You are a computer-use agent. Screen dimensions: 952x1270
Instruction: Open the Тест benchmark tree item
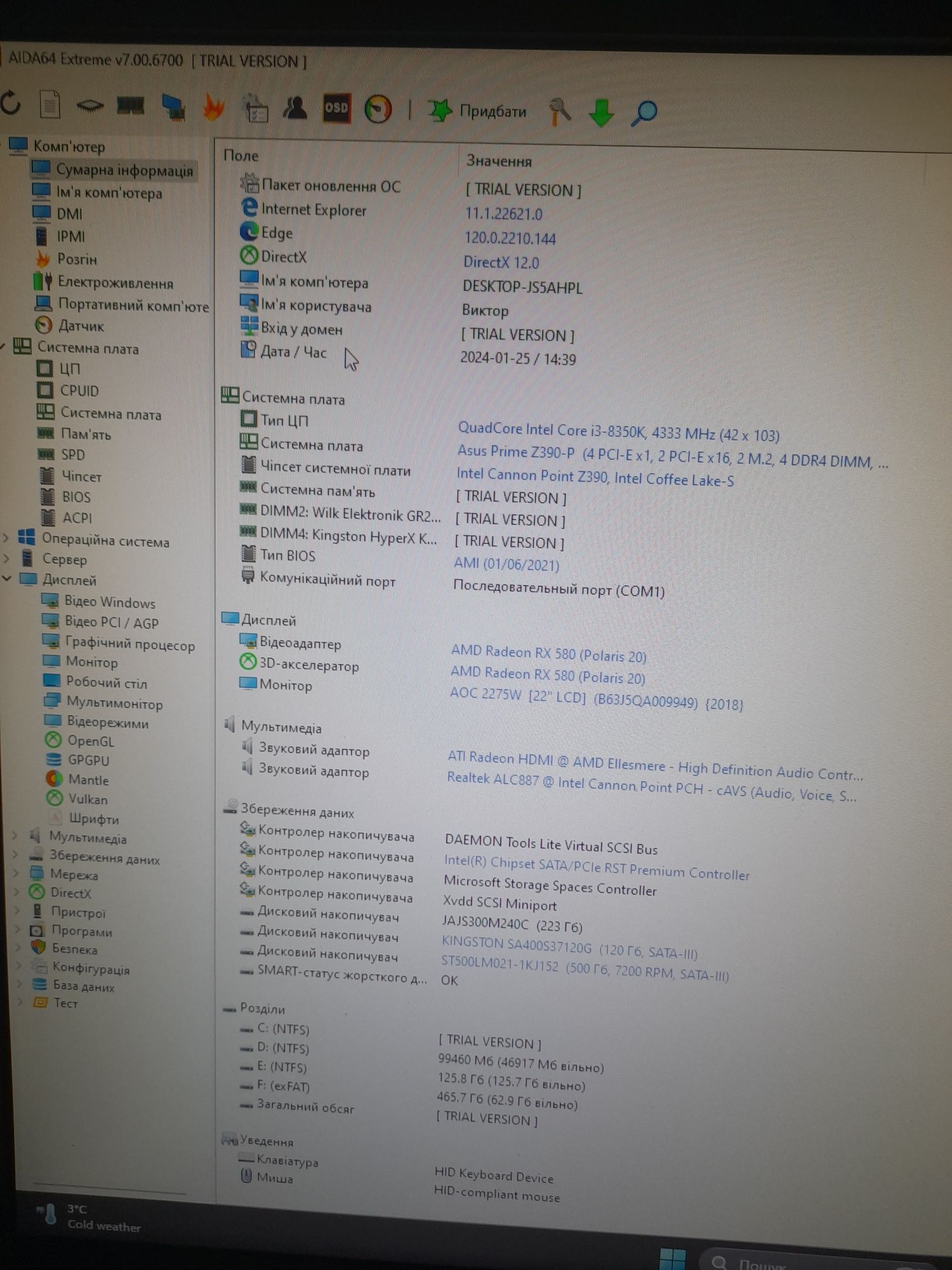click(x=56, y=1003)
